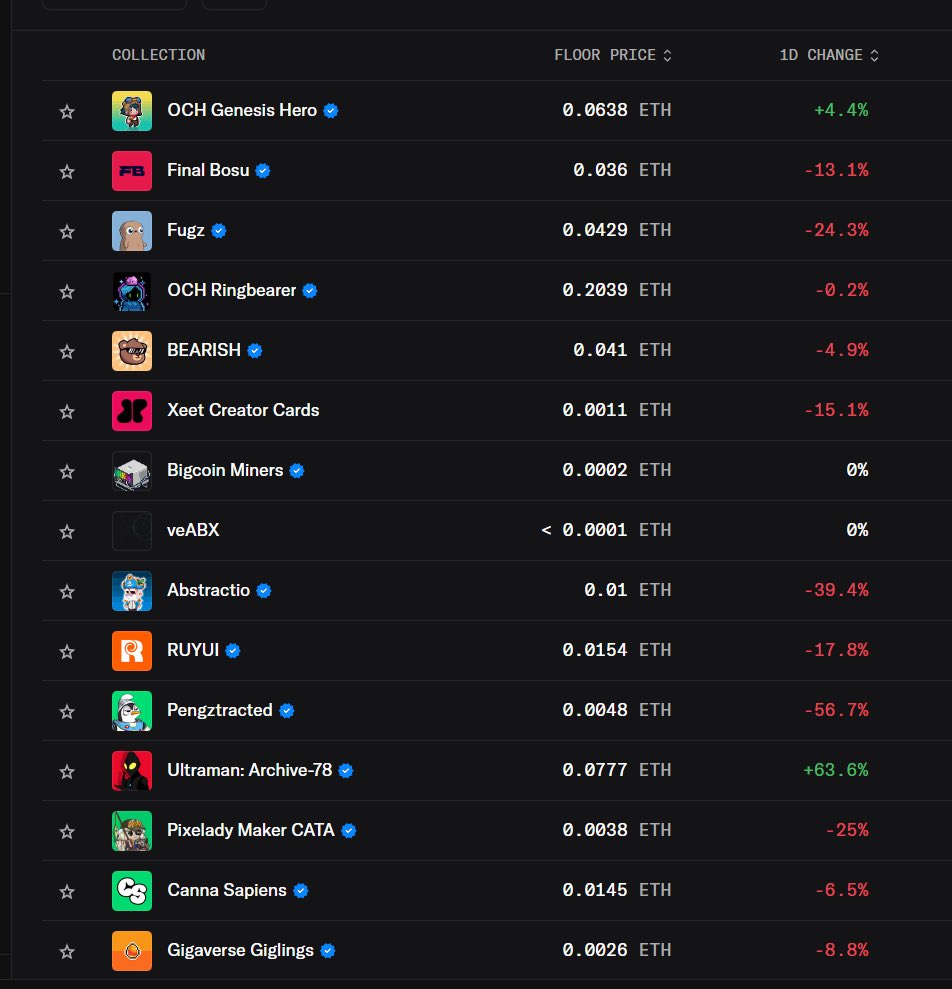952x989 pixels.
Task: Click the -39.4% change value
Action: tap(836, 590)
